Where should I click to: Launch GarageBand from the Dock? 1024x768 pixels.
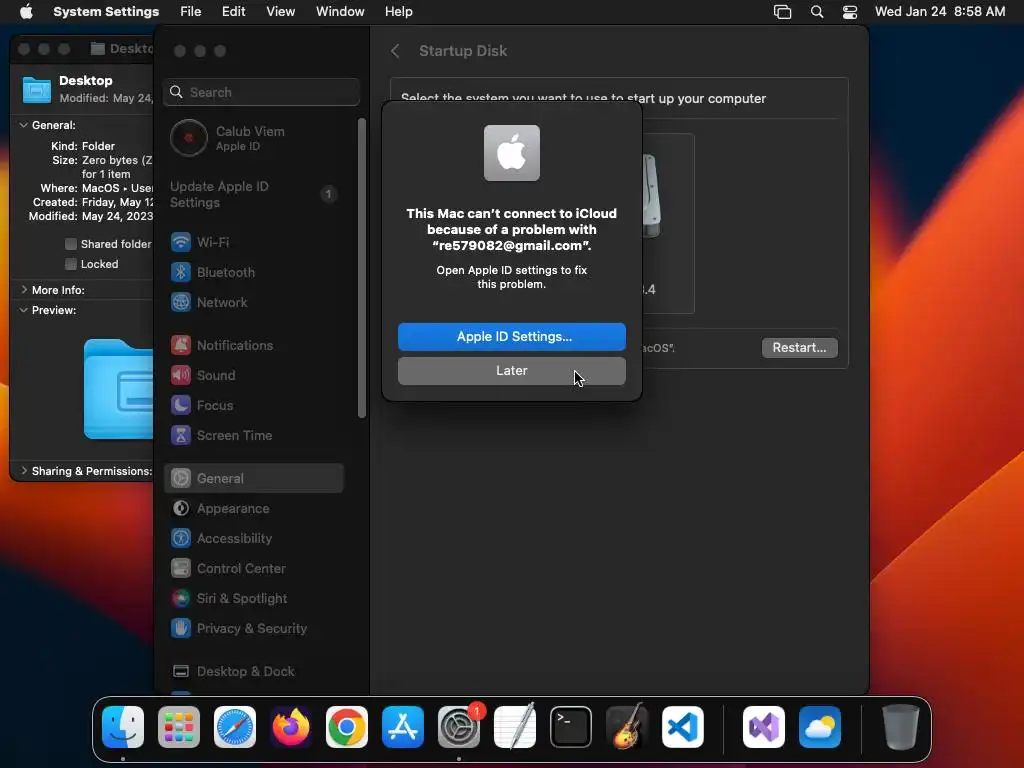[627, 726]
